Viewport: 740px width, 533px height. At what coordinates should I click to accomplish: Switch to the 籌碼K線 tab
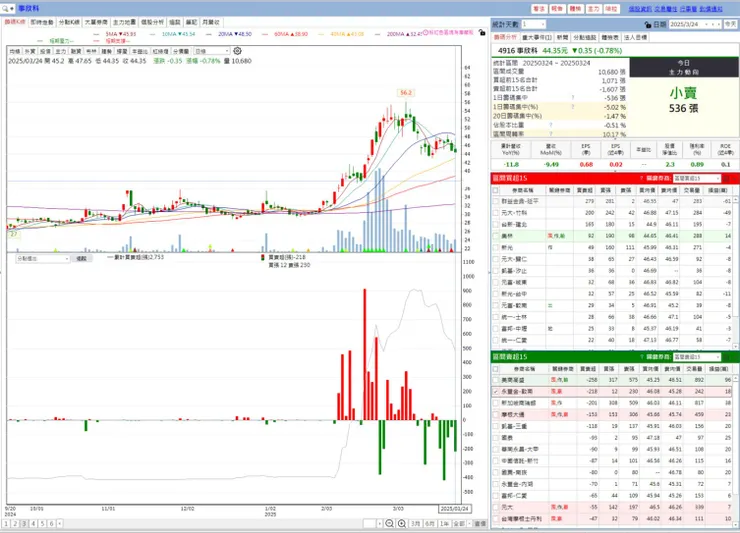point(15,22)
